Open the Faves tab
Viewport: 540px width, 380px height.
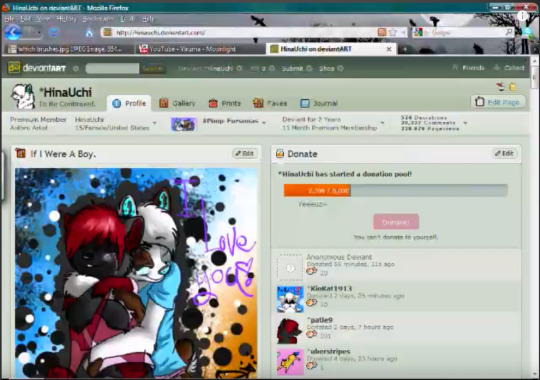[270, 103]
